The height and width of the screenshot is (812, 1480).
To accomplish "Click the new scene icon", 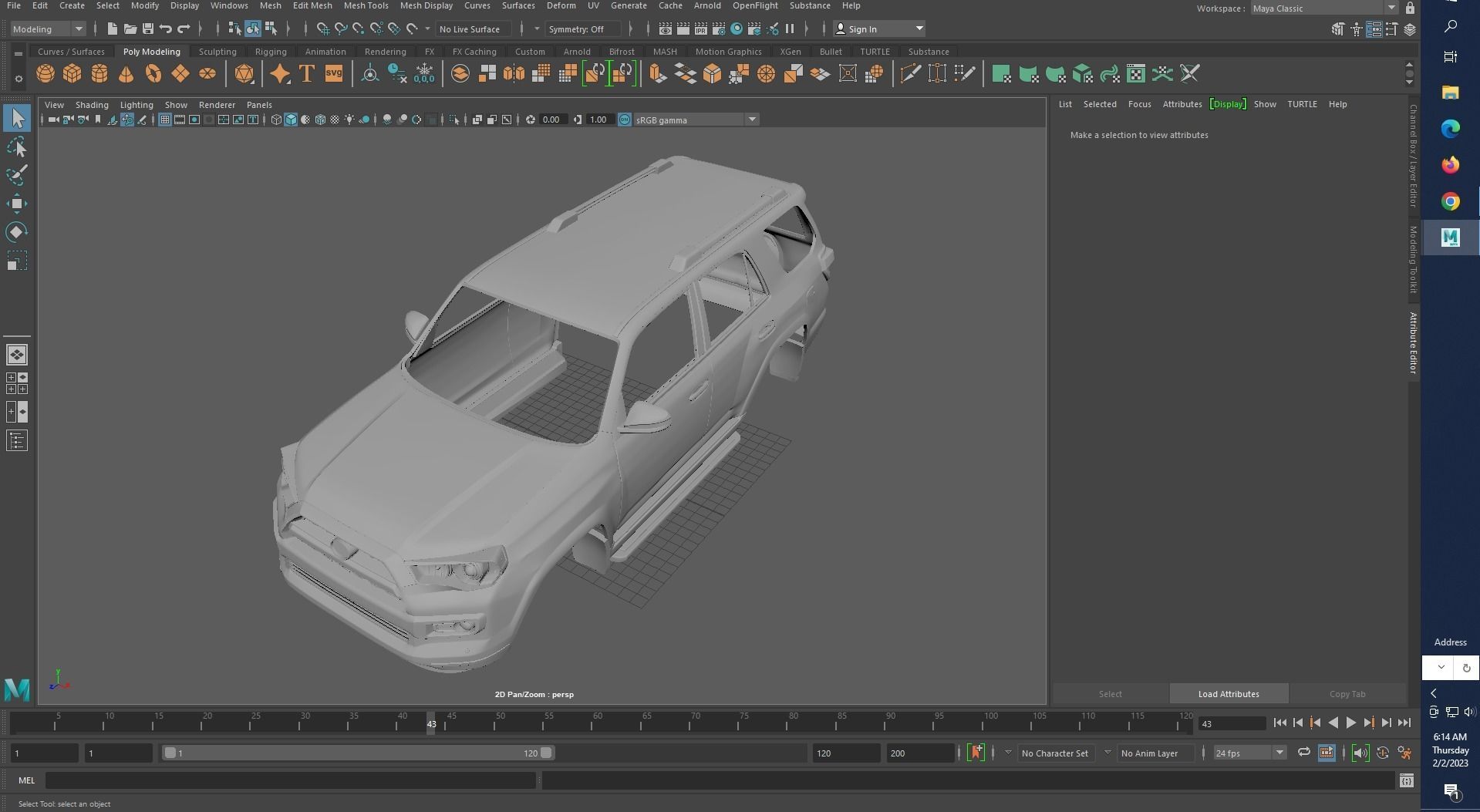I will pyautogui.click(x=113, y=29).
